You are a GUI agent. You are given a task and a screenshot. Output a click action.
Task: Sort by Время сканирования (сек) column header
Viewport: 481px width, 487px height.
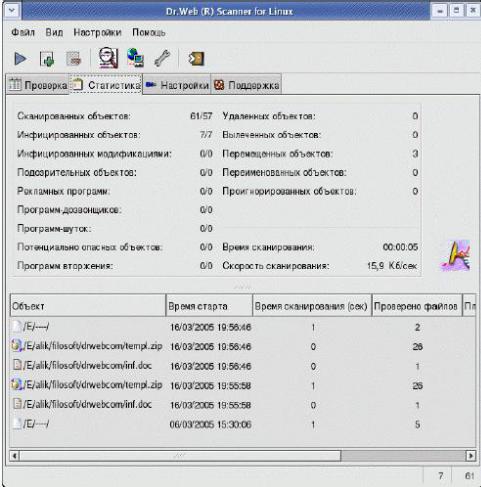point(312,305)
